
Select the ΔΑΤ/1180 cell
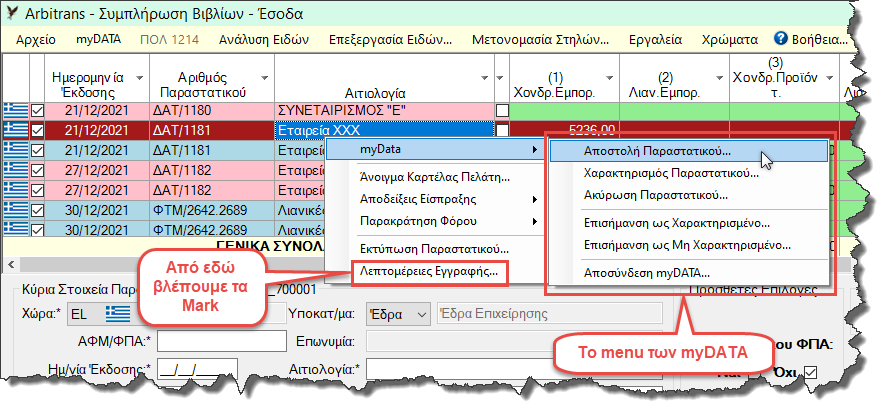point(212,111)
